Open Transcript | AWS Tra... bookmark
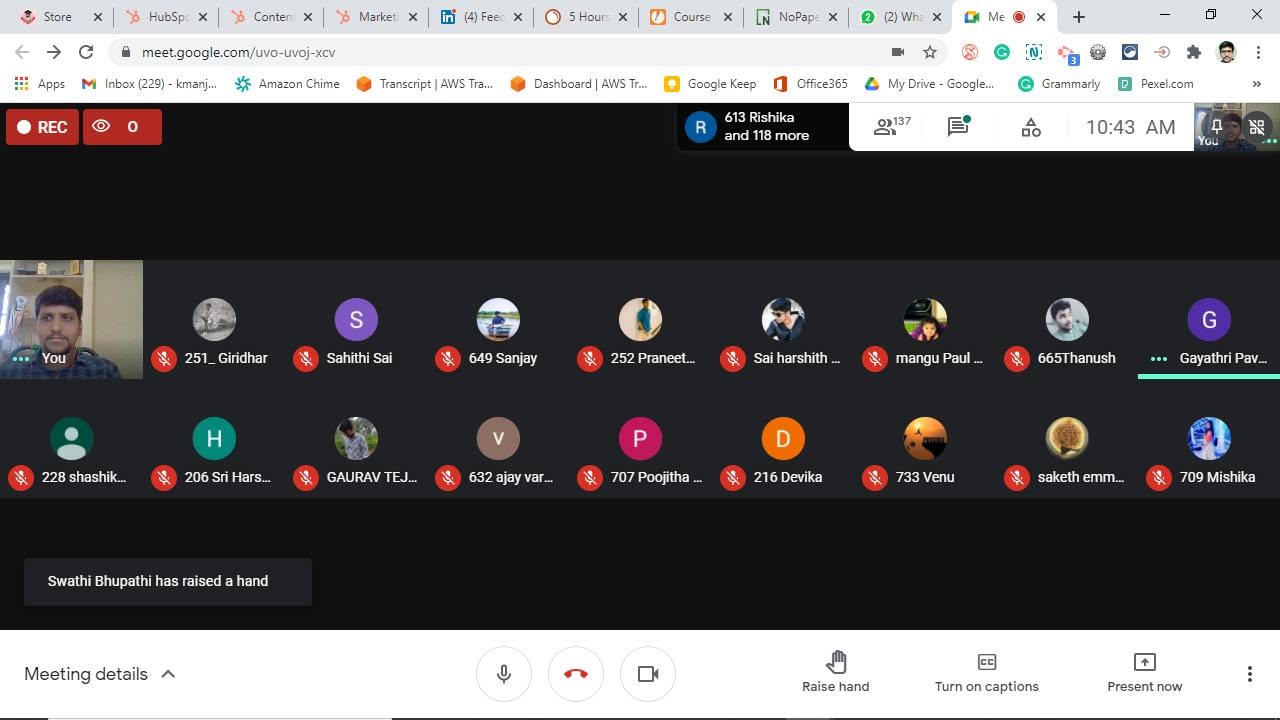The image size is (1280, 720). tap(425, 84)
